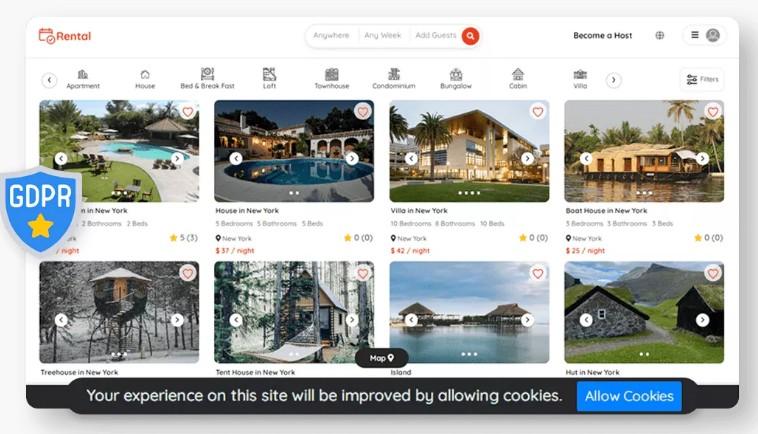Open the globe language selector

(659, 35)
